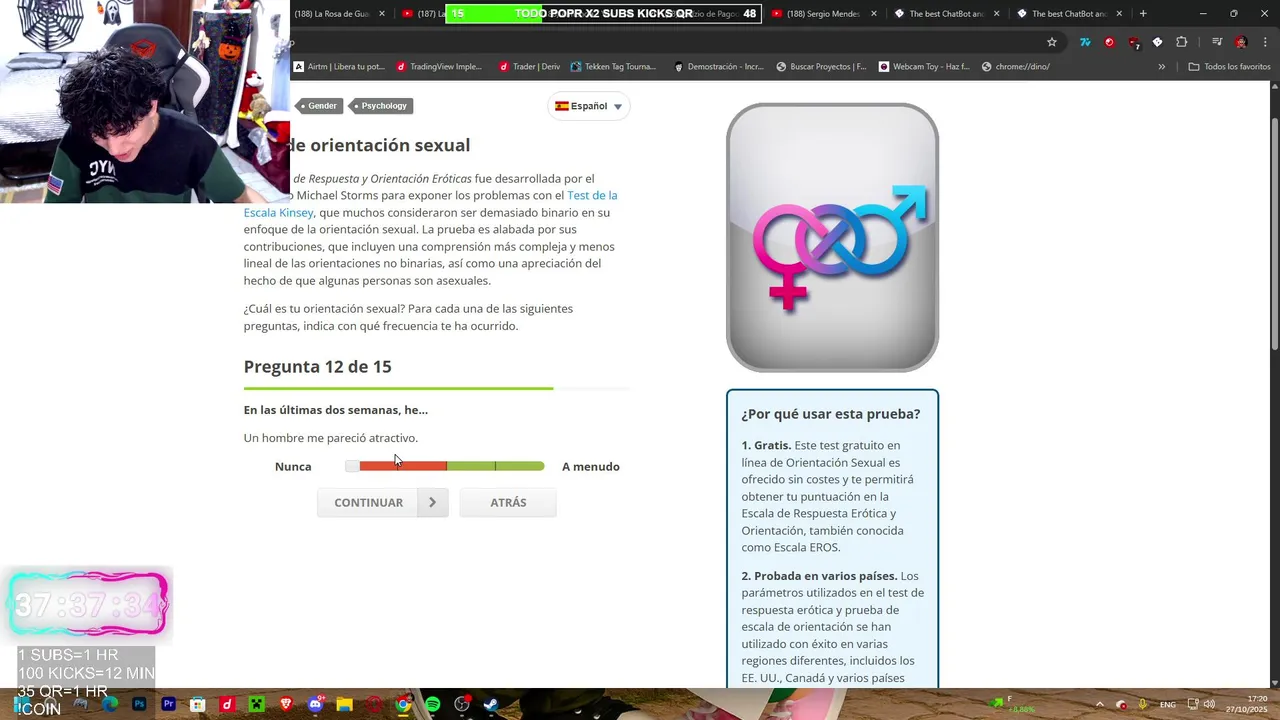Viewport: 1280px width, 720px height.
Task: Open Minecraft from the taskbar
Action: (256, 704)
